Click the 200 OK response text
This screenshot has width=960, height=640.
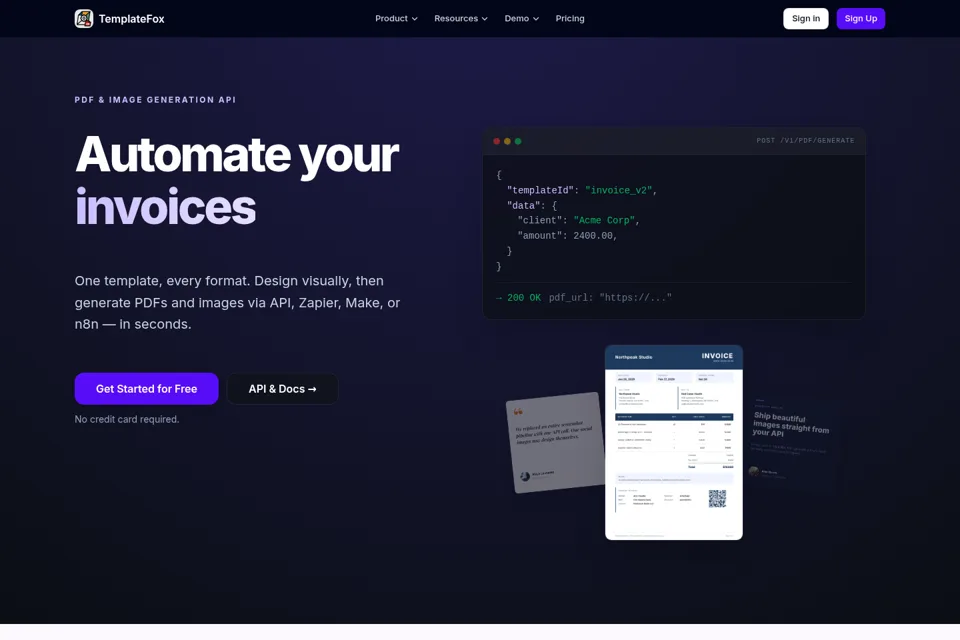pos(523,298)
